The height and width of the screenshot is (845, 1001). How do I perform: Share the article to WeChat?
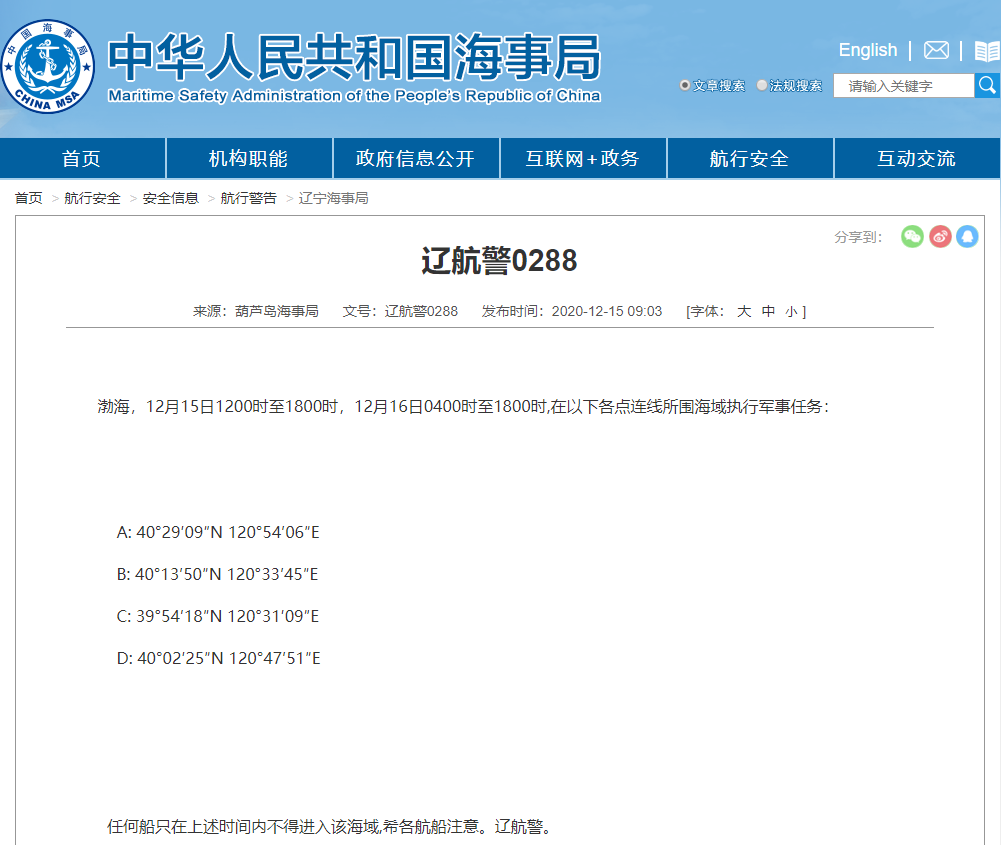911,236
